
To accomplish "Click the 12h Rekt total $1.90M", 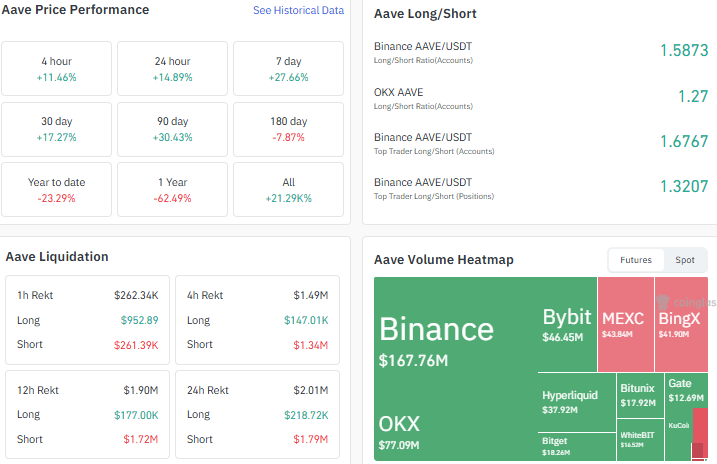I will [x=141, y=390].
